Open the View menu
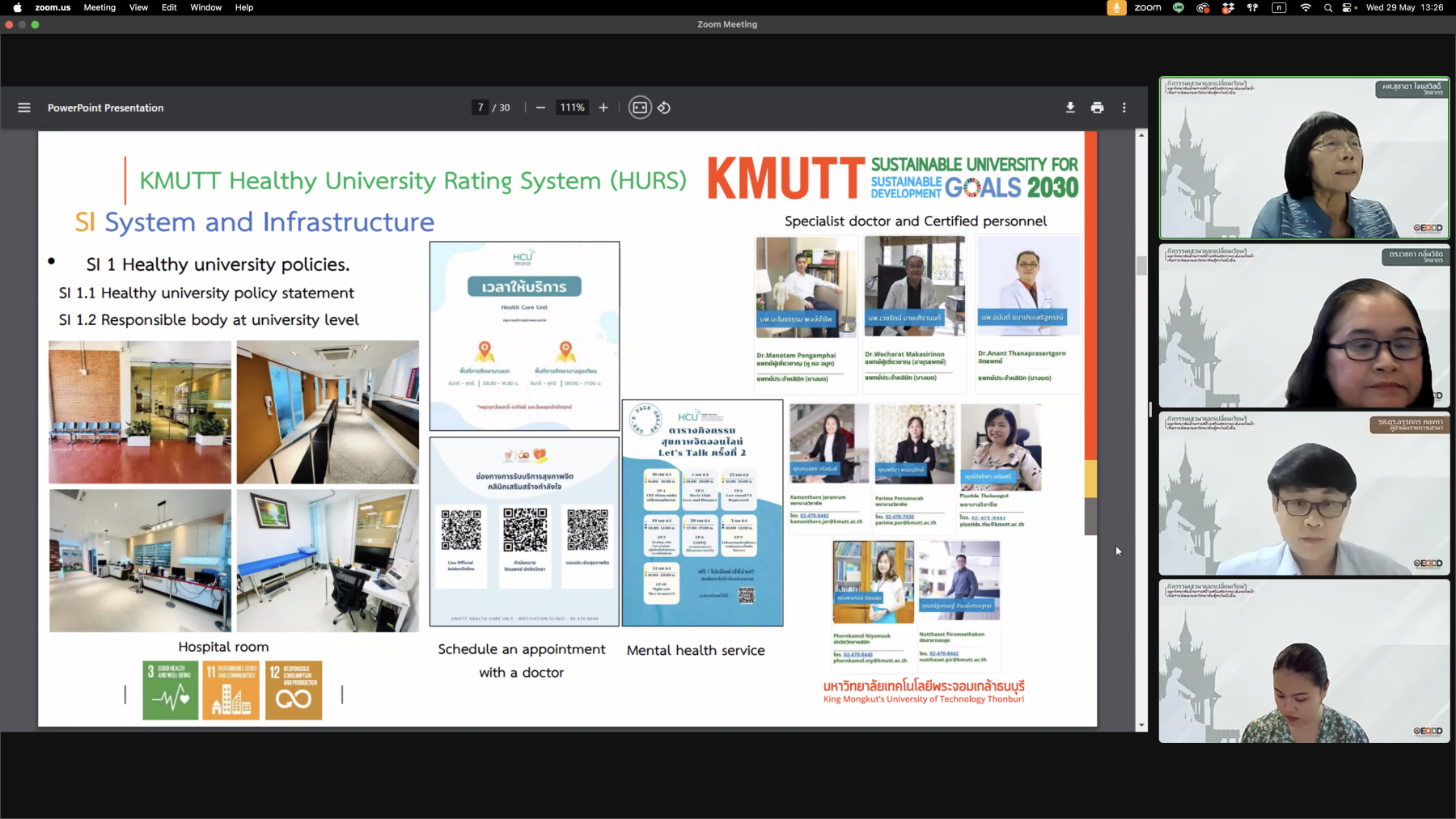Screen dimensions: 1456x819 tap(138, 7)
